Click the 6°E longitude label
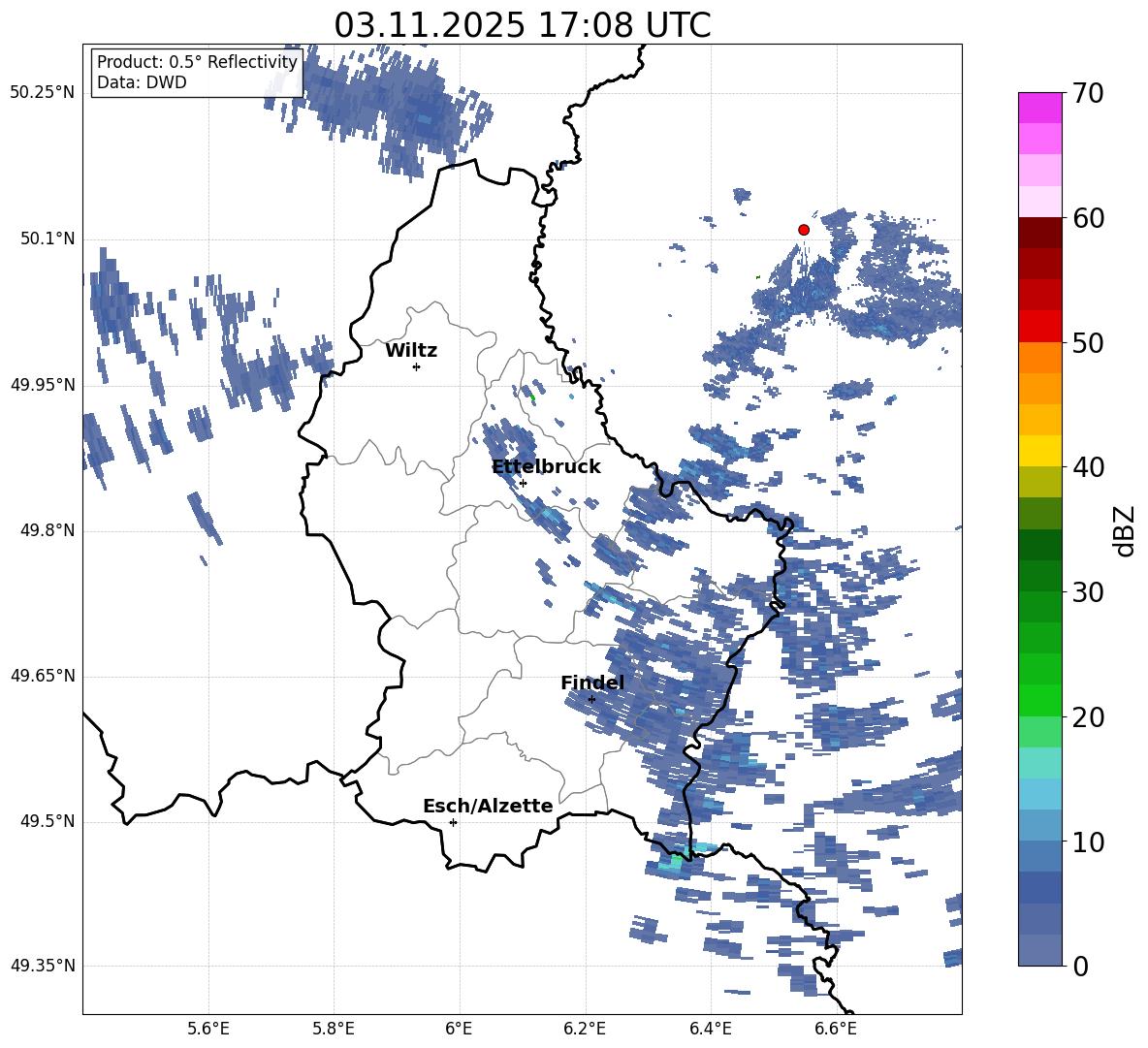Screen dimensions: 1148x1048 coord(459,1029)
